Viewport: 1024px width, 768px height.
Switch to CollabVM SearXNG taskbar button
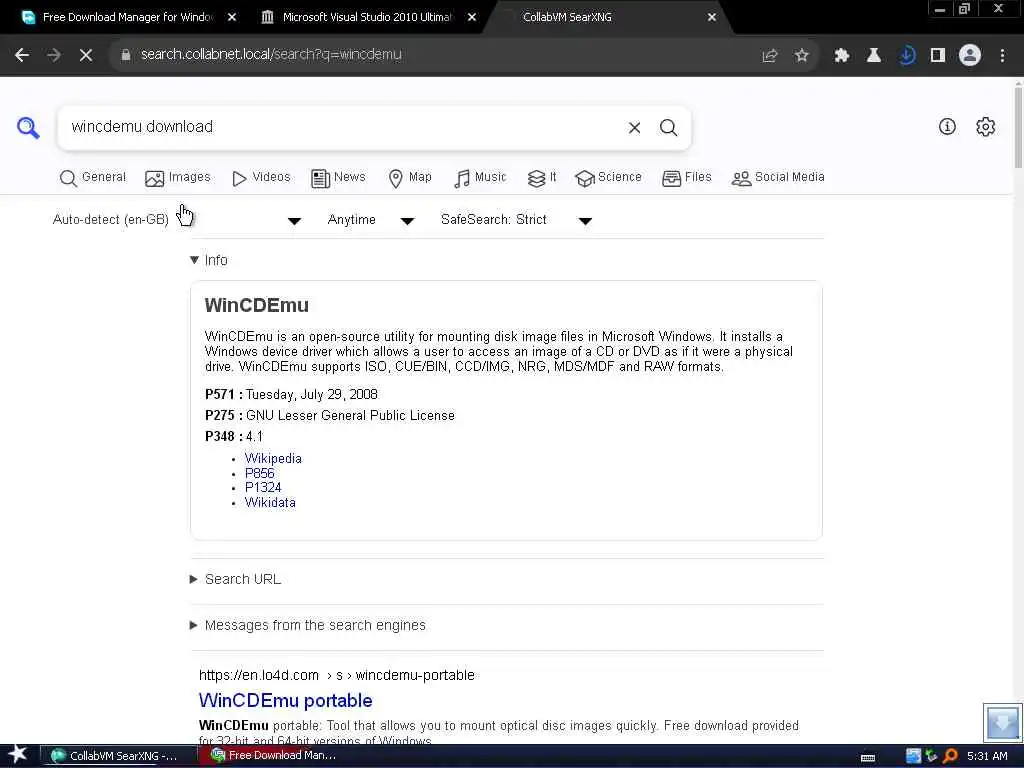coord(119,756)
